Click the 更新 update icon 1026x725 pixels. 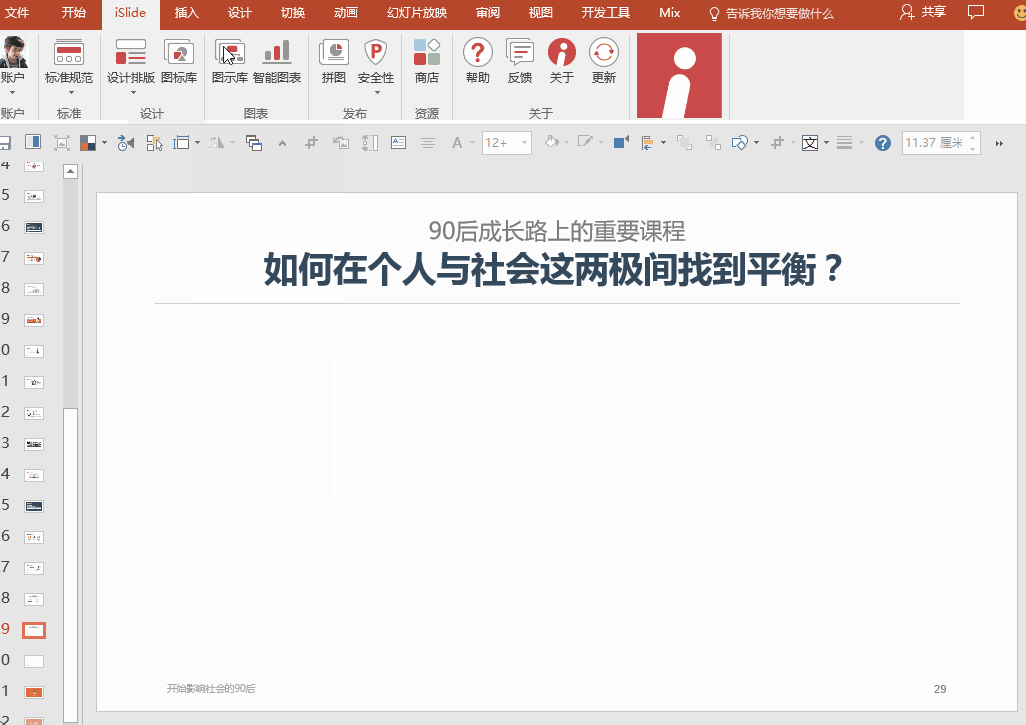coord(603,61)
